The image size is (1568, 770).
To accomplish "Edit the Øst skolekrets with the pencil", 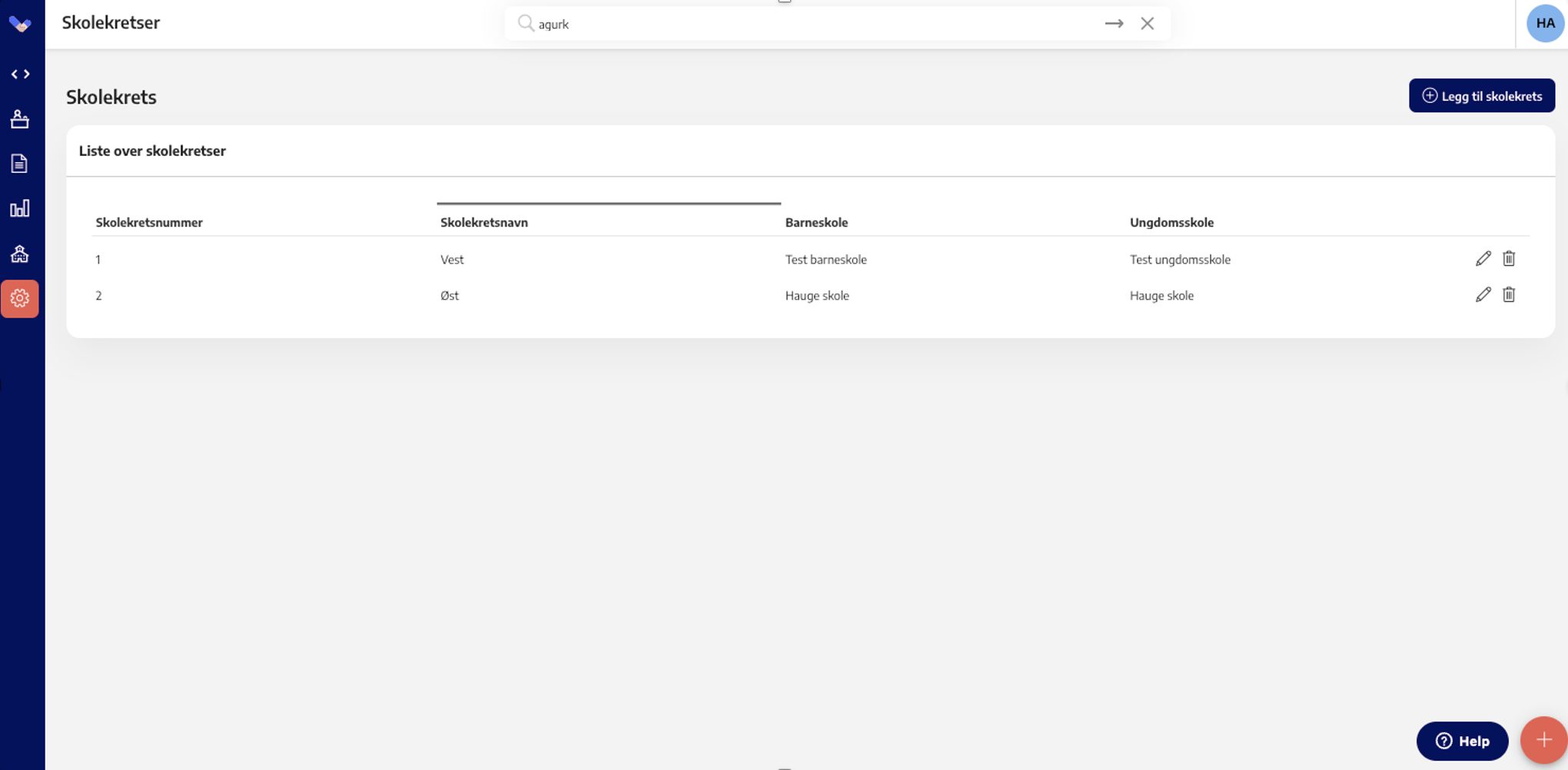I will tap(1483, 295).
